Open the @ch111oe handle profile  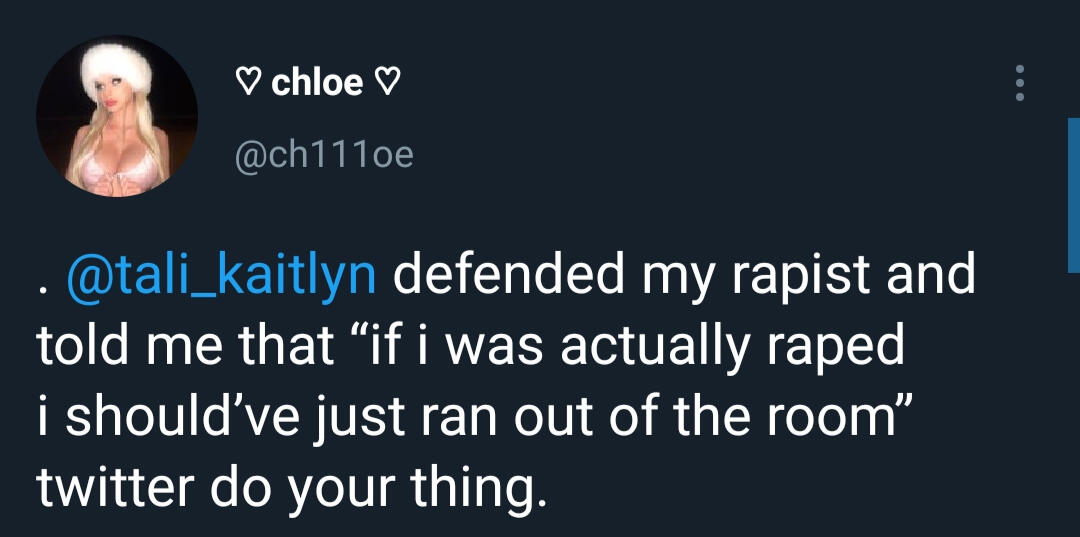(x=322, y=155)
